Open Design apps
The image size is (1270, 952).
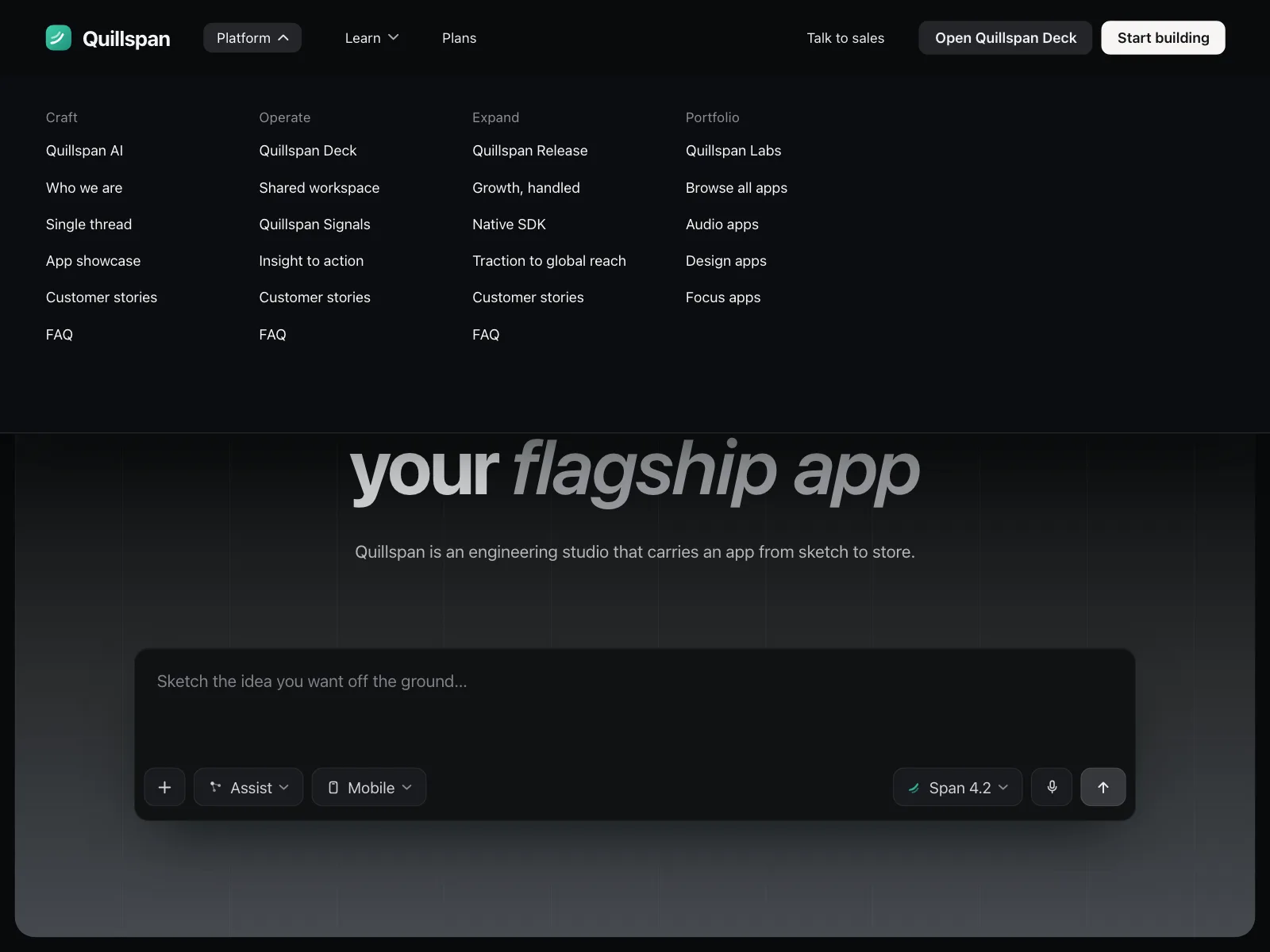point(726,261)
